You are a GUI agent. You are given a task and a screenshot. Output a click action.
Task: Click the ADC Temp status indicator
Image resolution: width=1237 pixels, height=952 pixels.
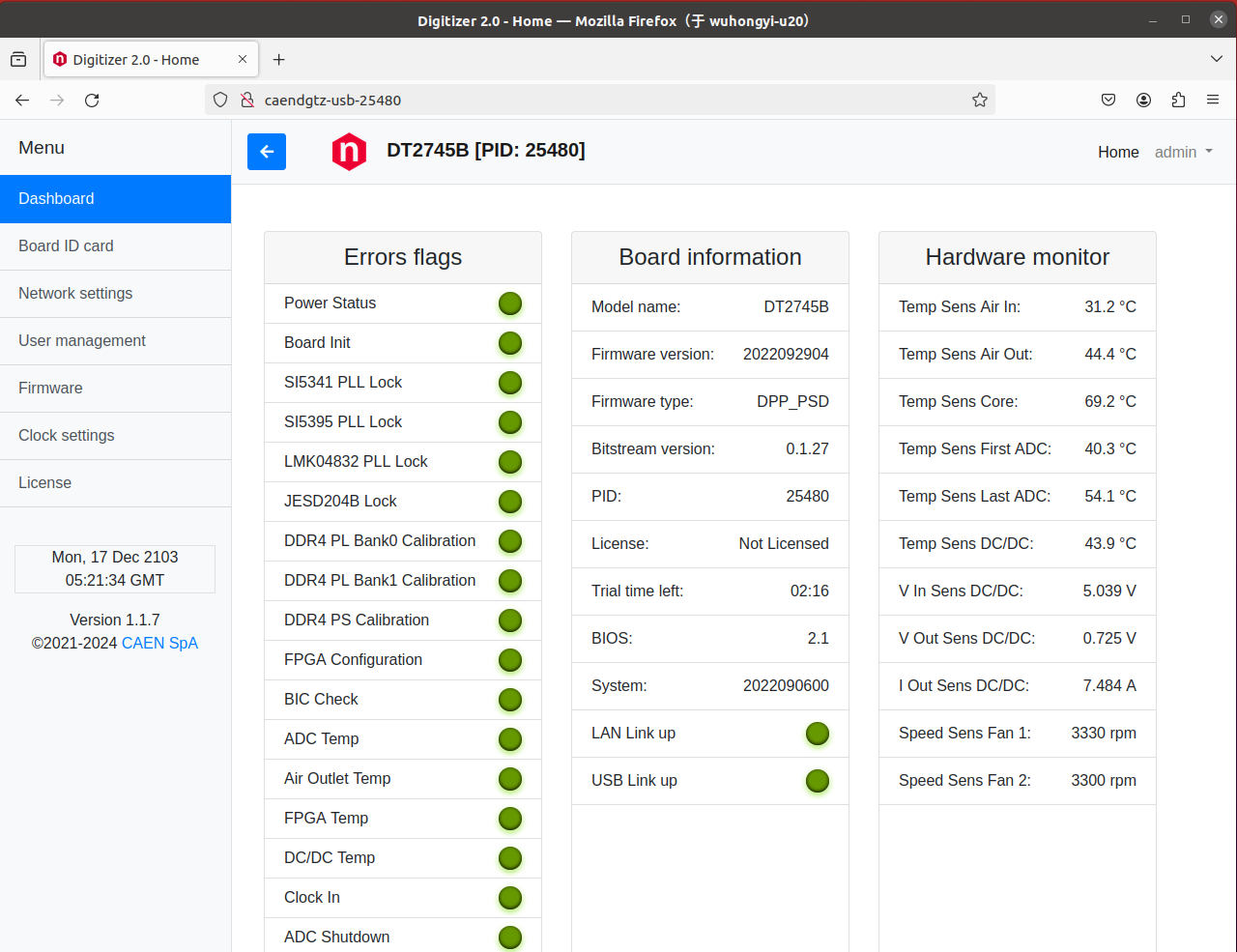(x=510, y=739)
